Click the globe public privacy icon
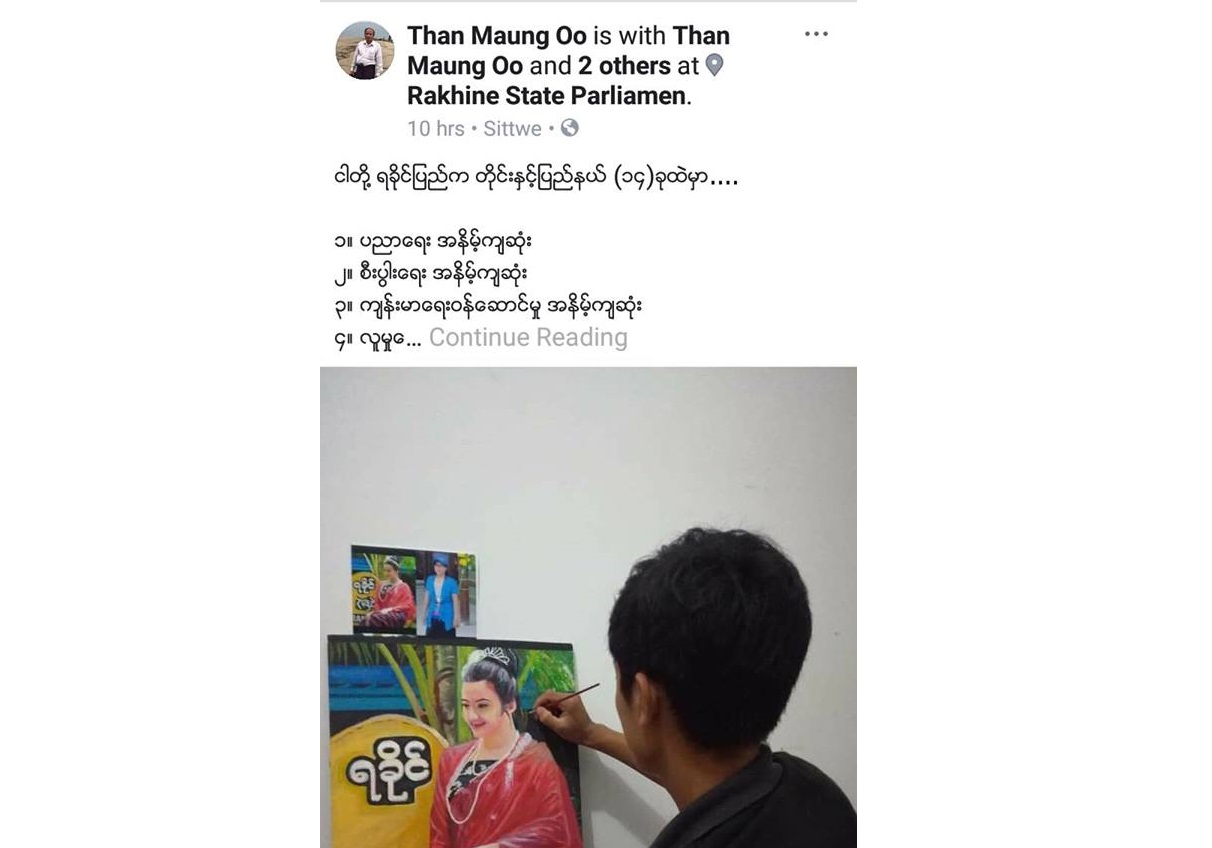This screenshot has width=1212, height=848. (569, 128)
